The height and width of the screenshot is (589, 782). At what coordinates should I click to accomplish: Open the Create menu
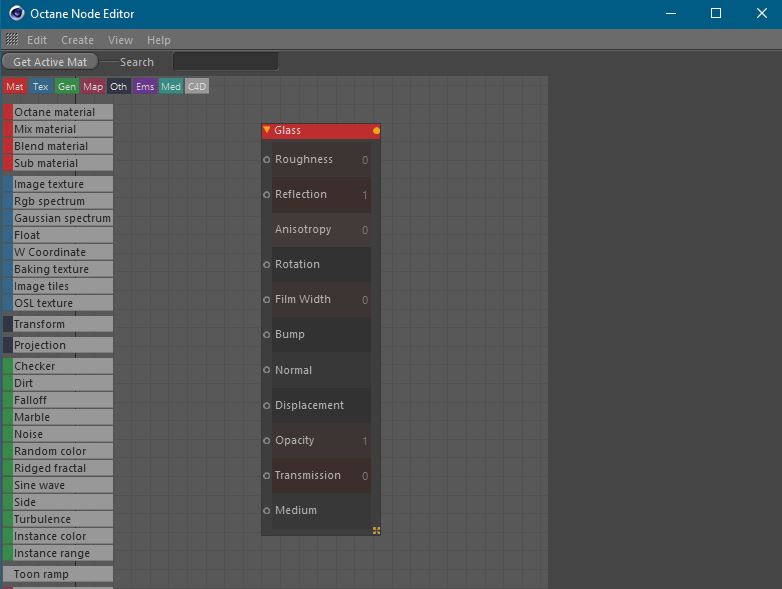[x=77, y=40]
